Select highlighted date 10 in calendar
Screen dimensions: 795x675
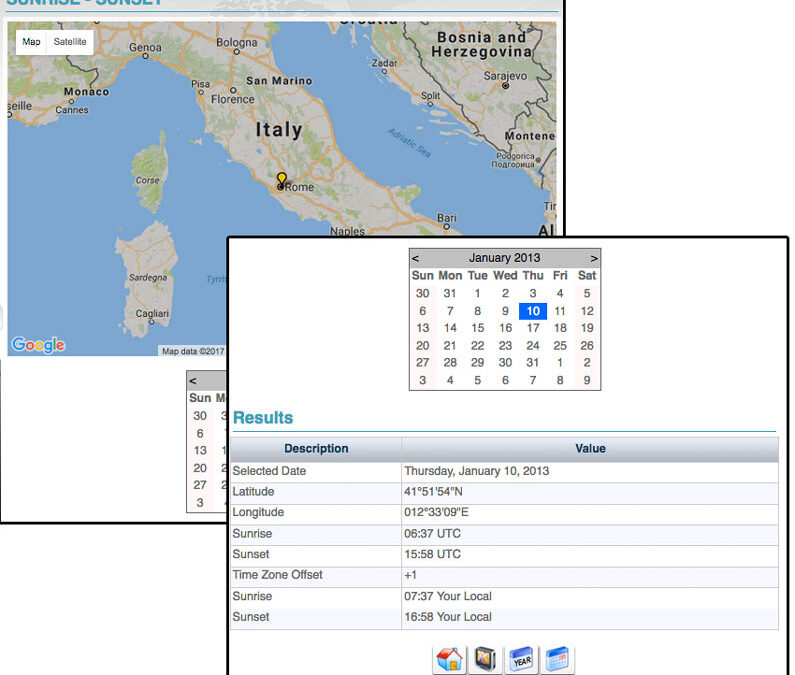(533, 311)
